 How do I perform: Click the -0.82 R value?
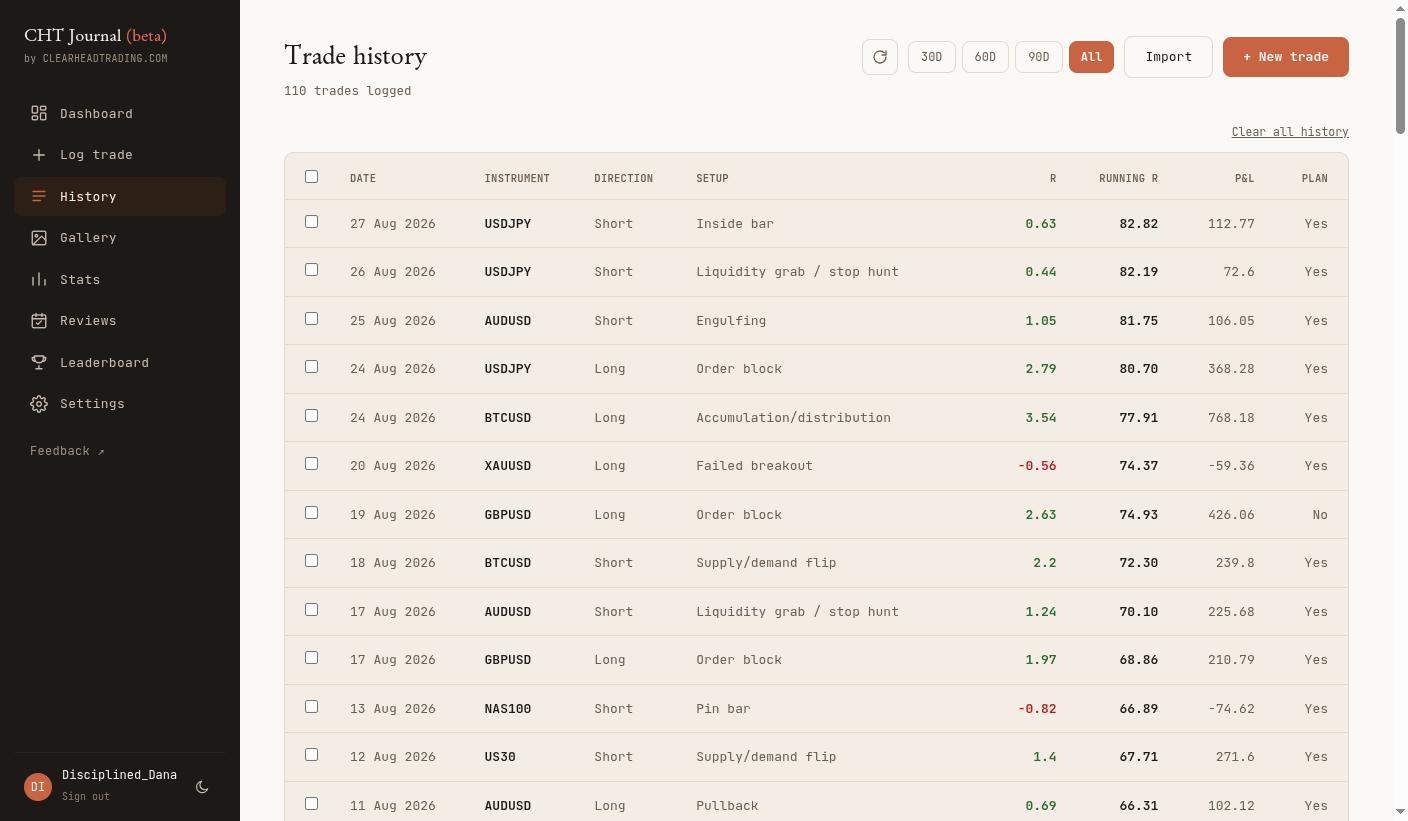[x=1037, y=709]
